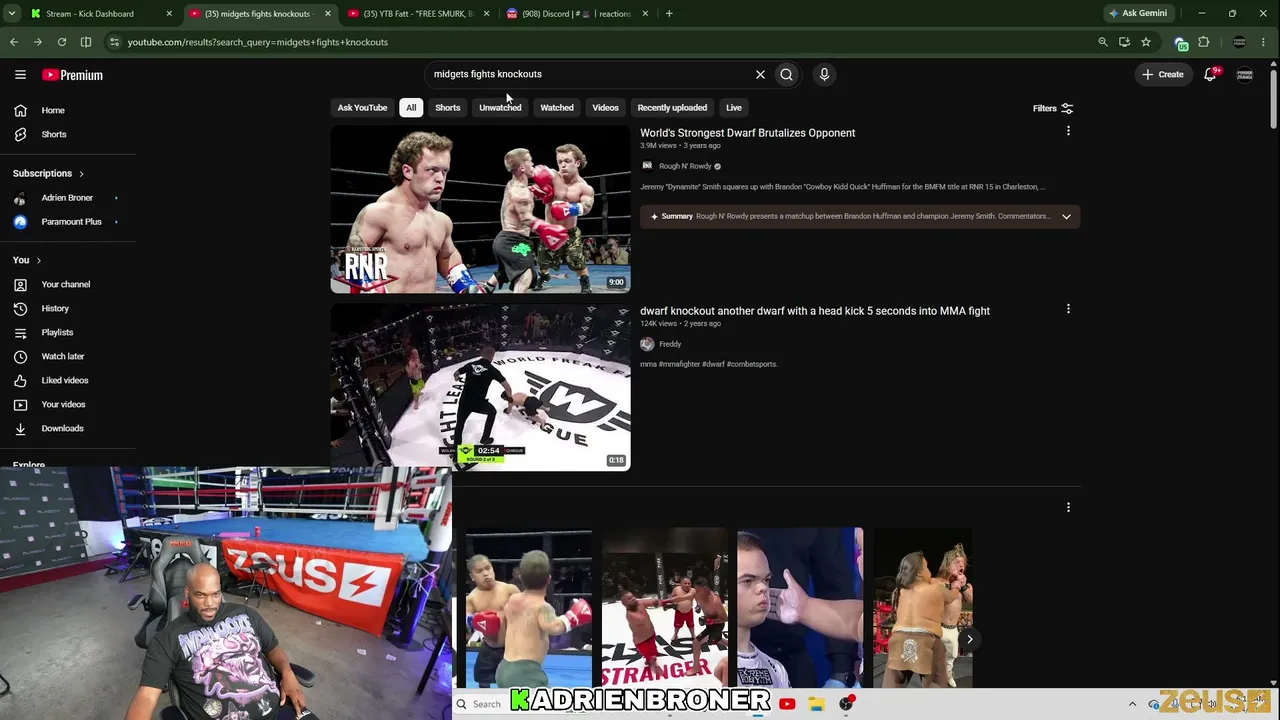Open the account avatar menu
The height and width of the screenshot is (720, 1280).
(1245, 75)
